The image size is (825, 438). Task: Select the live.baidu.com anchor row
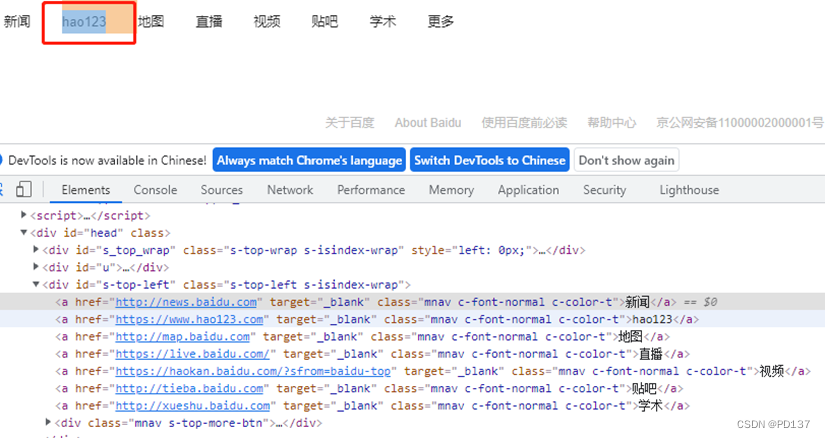pos(412,354)
